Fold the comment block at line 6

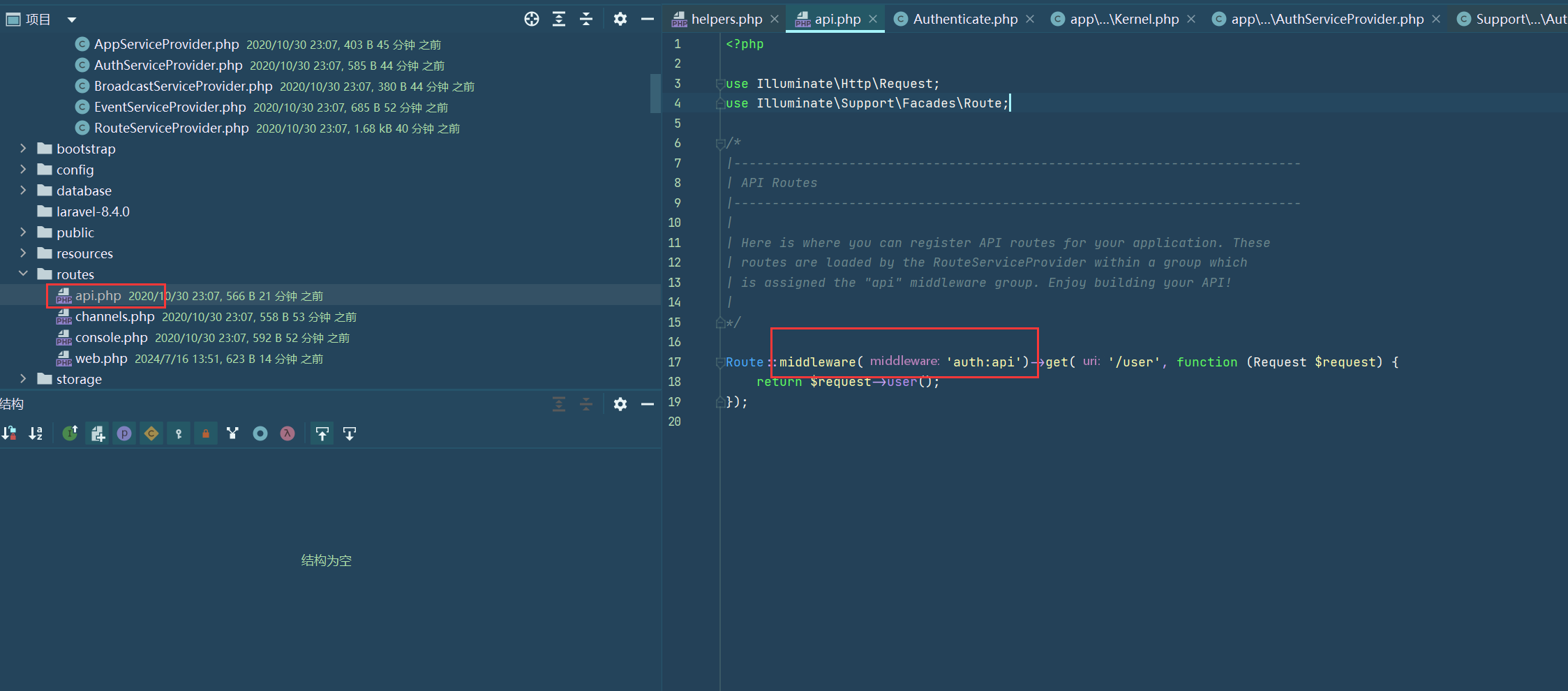(720, 144)
